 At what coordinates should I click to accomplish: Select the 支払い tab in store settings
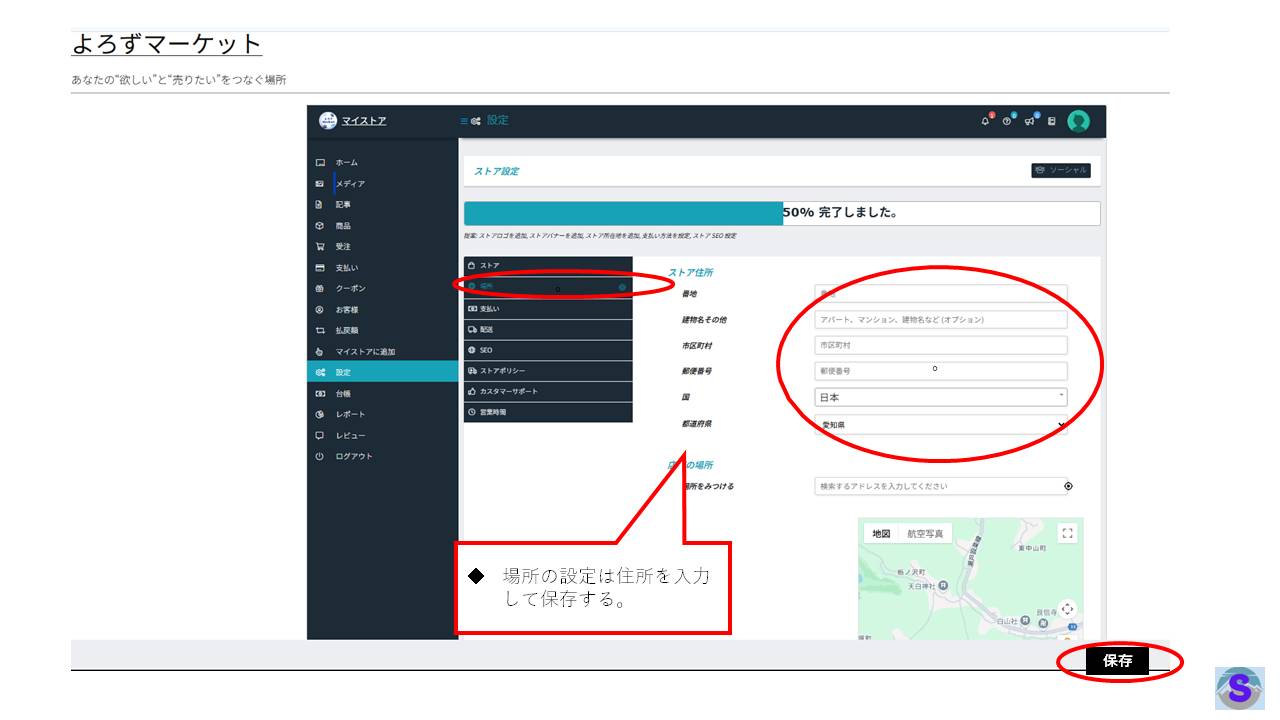[548, 309]
